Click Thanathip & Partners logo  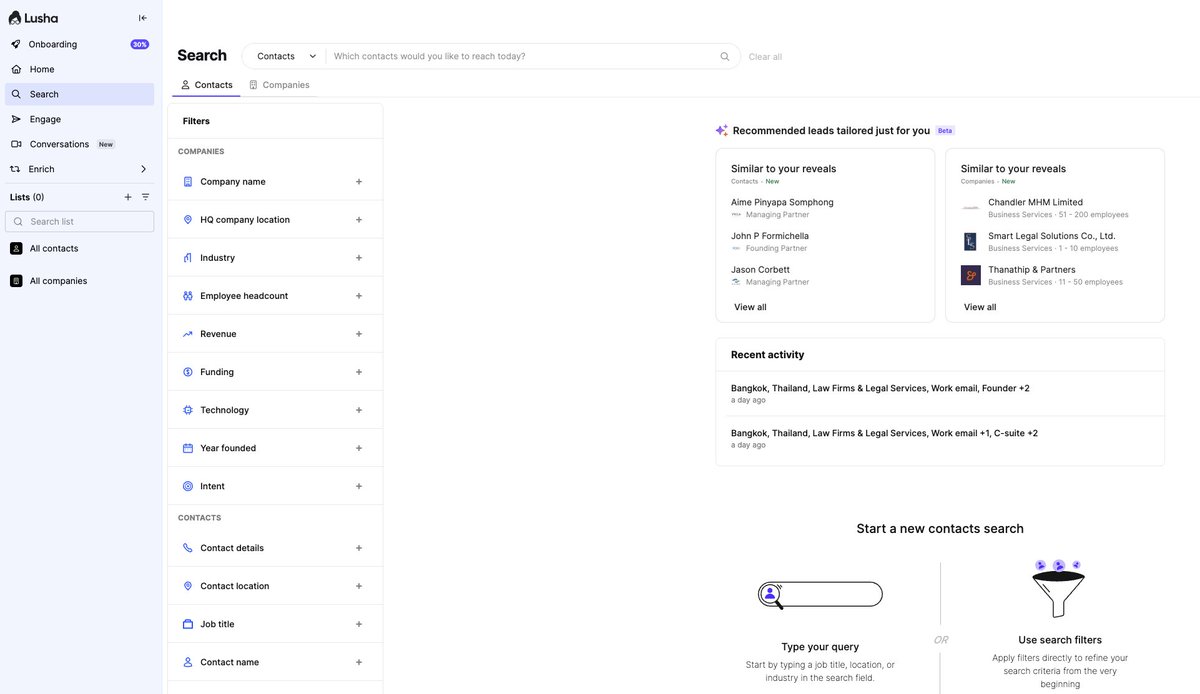click(x=971, y=275)
